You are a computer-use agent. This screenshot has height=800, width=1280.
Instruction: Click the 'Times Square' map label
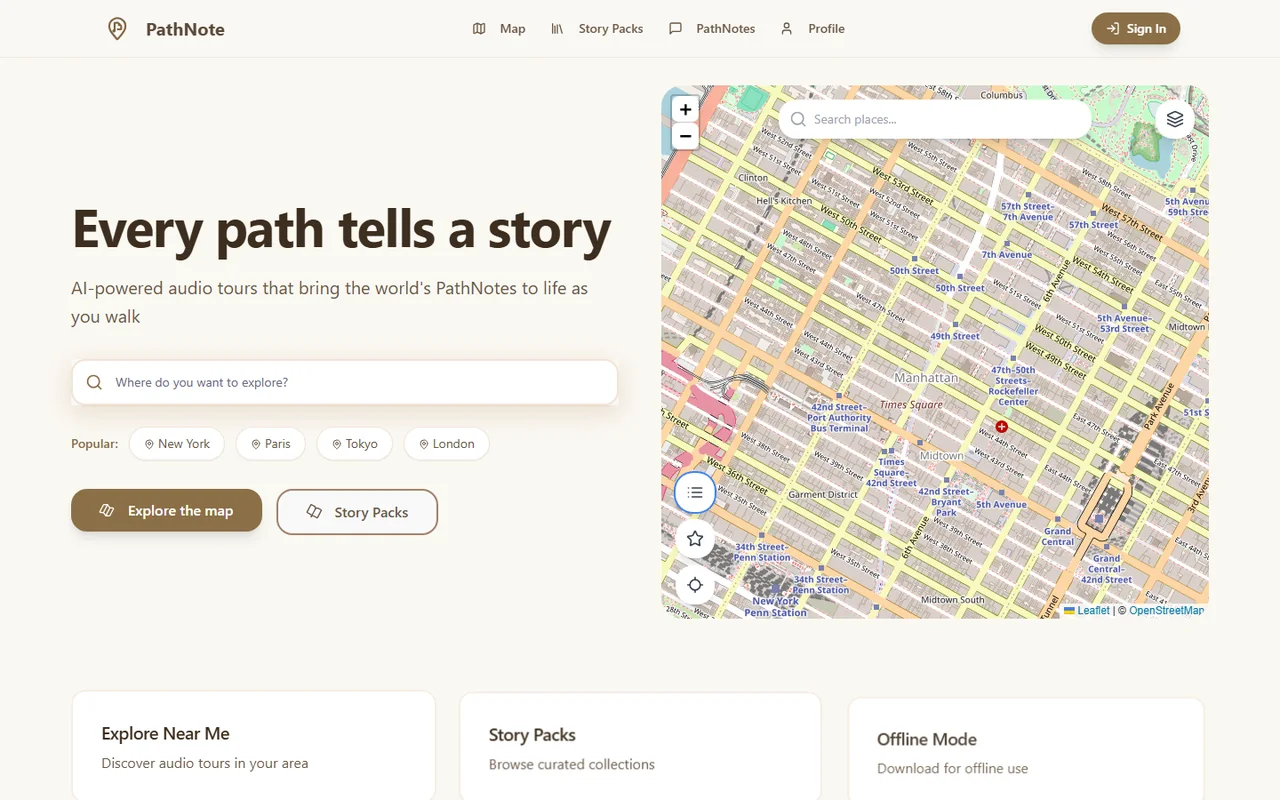coord(911,405)
